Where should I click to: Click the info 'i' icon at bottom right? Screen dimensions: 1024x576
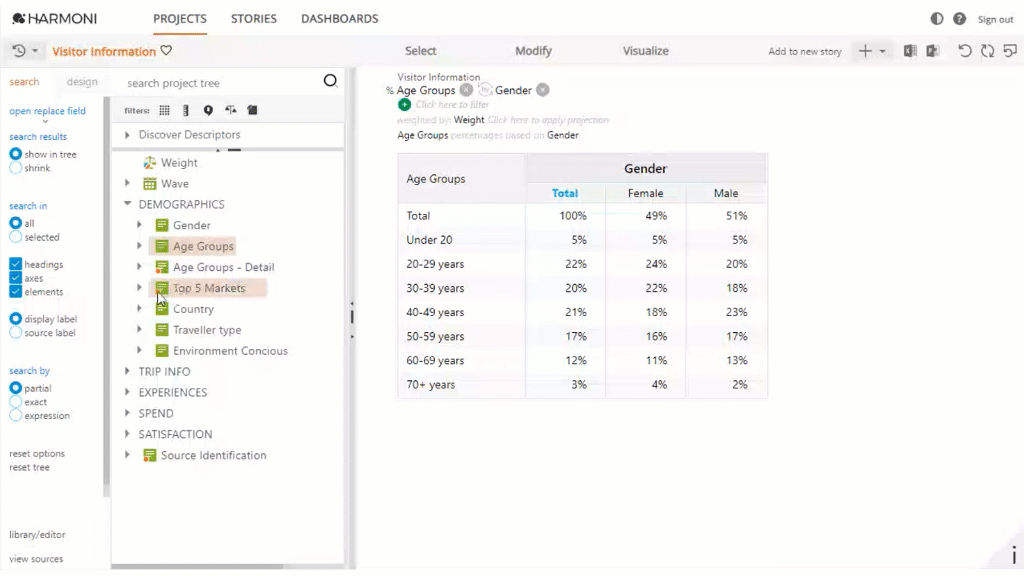click(x=1014, y=555)
